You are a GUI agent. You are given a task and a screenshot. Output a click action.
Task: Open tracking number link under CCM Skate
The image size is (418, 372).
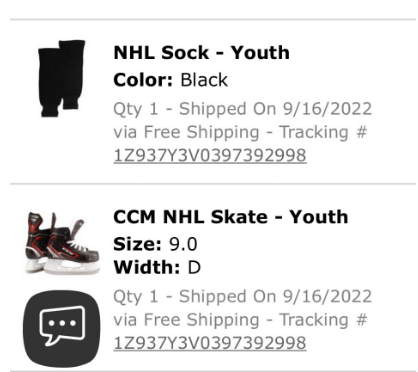tap(210, 343)
